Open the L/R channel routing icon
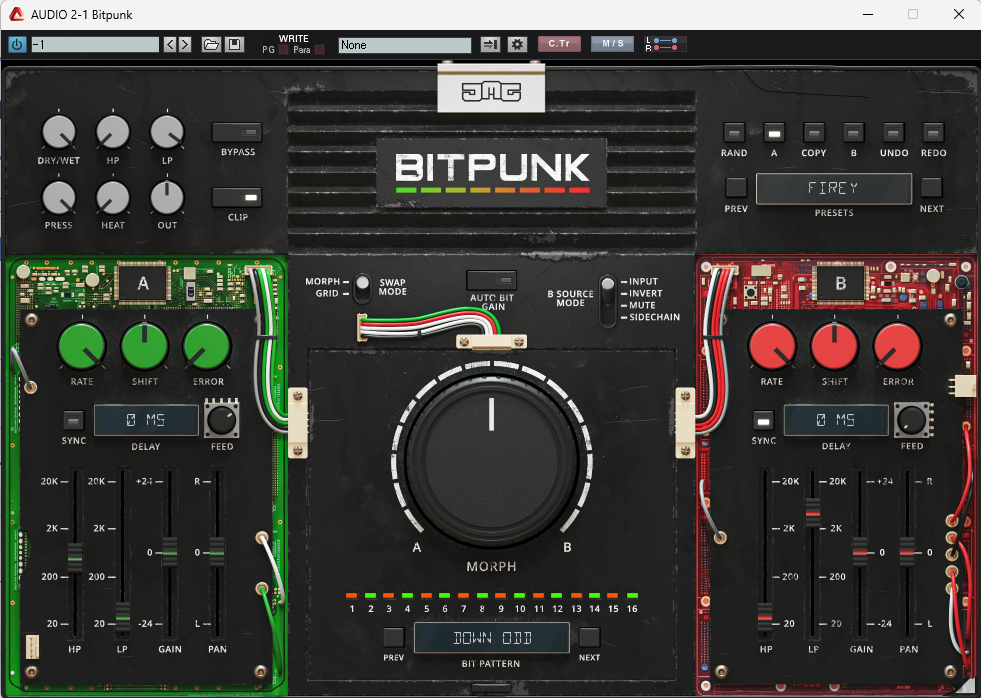Viewport: 981px width, 698px height. [666, 44]
